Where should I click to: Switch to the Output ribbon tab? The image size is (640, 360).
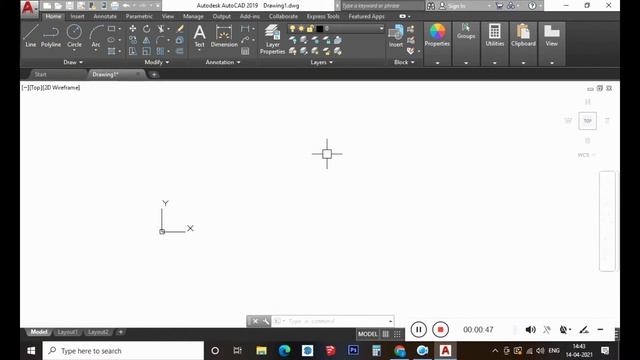click(222, 16)
